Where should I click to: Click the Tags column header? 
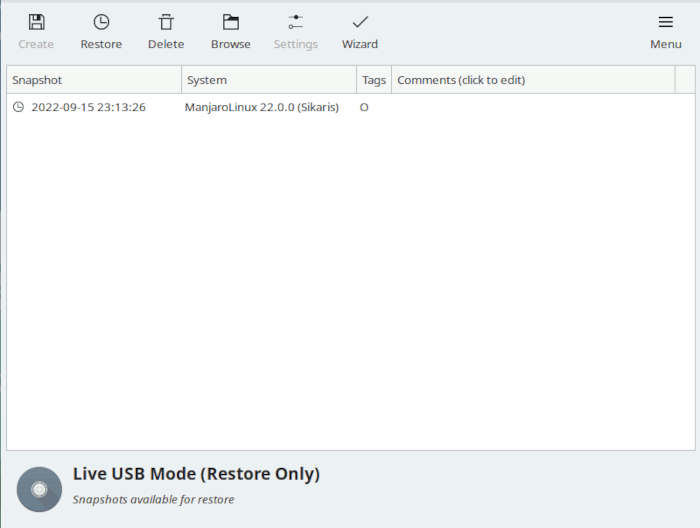(x=374, y=80)
